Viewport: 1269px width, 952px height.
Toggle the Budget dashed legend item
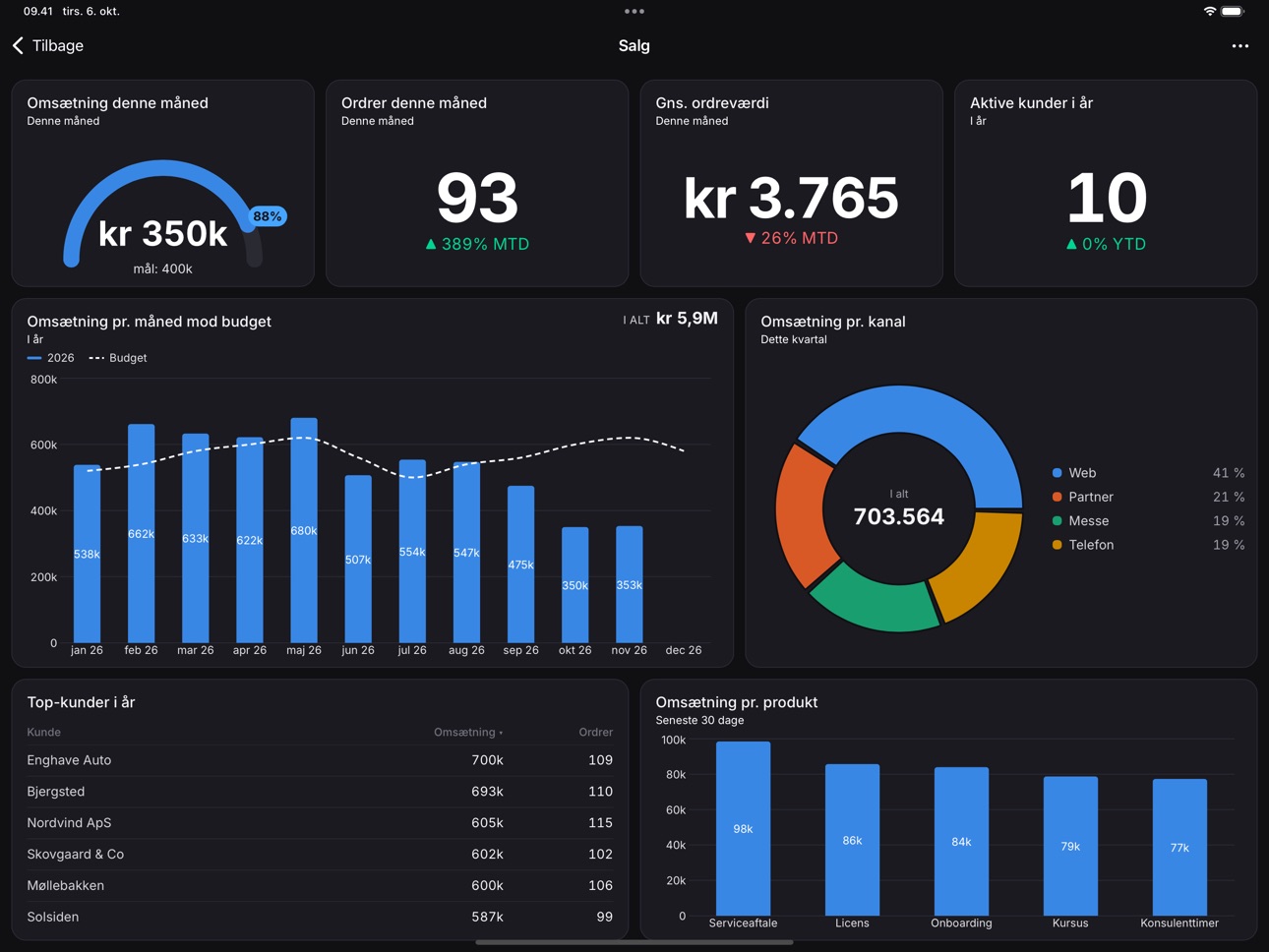pos(118,358)
